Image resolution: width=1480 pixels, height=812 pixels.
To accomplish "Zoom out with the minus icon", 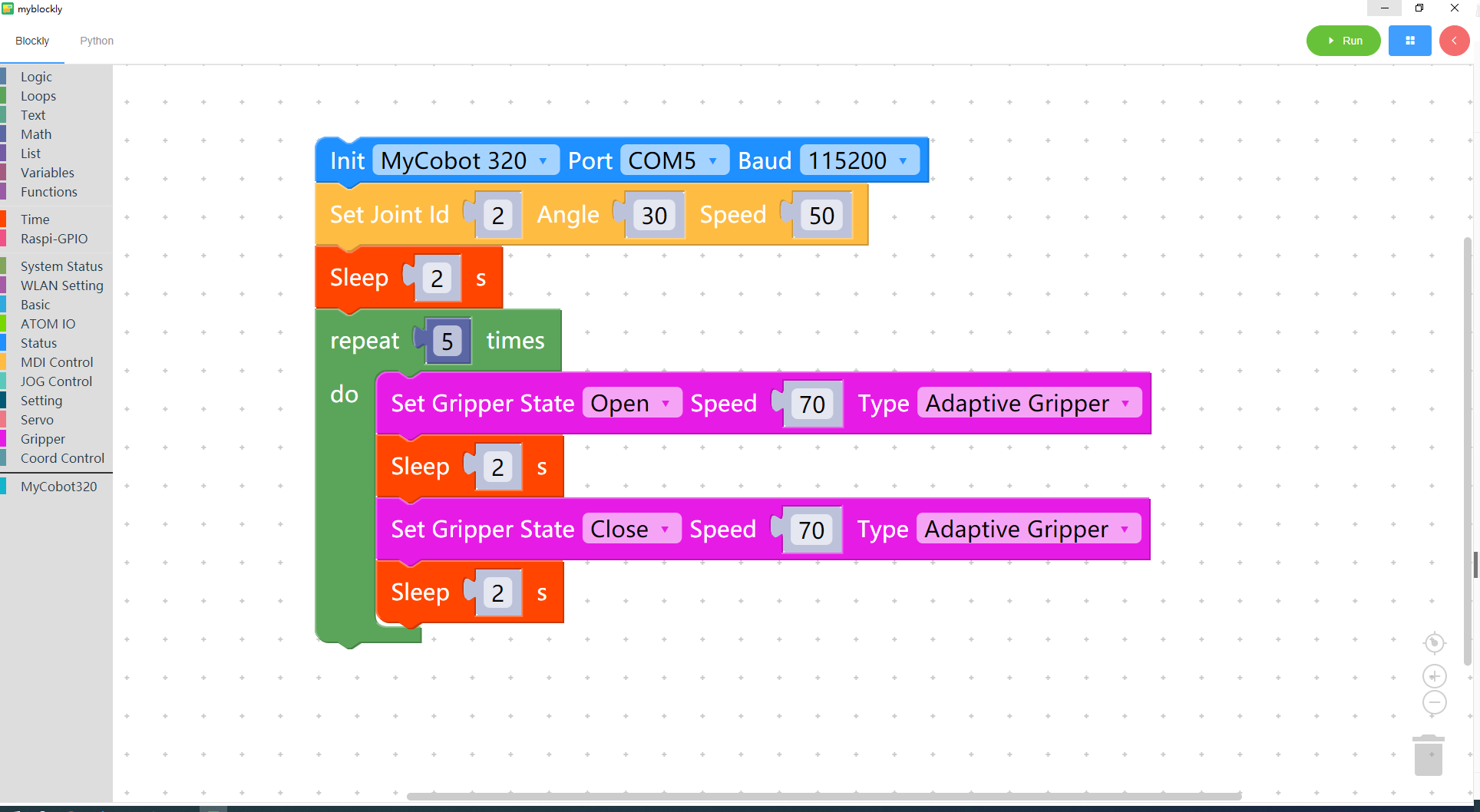I will pos(1434,702).
